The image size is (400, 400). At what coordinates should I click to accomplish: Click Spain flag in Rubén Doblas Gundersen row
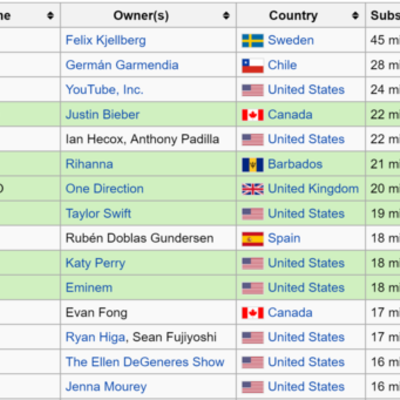point(253,239)
